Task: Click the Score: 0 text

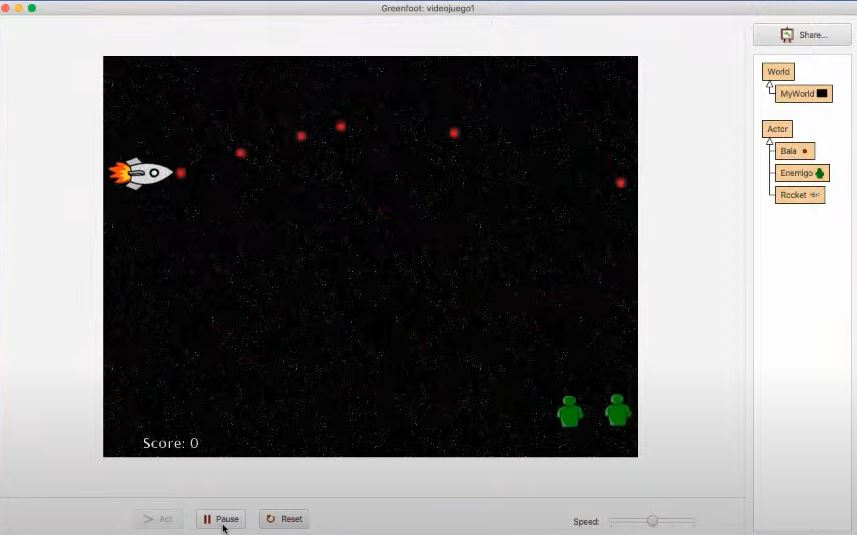Action: point(171,443)
